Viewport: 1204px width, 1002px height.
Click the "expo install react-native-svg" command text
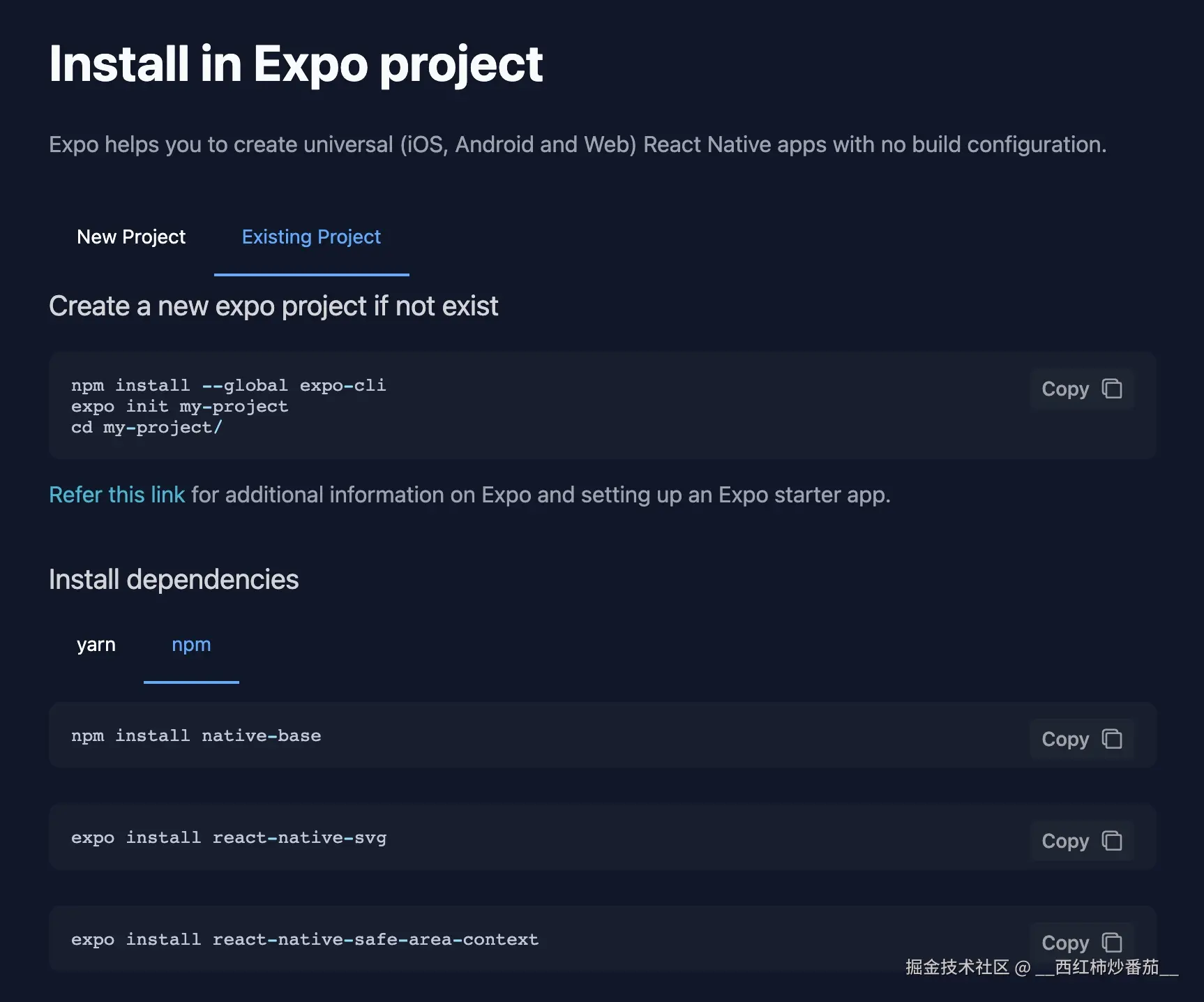228,837
